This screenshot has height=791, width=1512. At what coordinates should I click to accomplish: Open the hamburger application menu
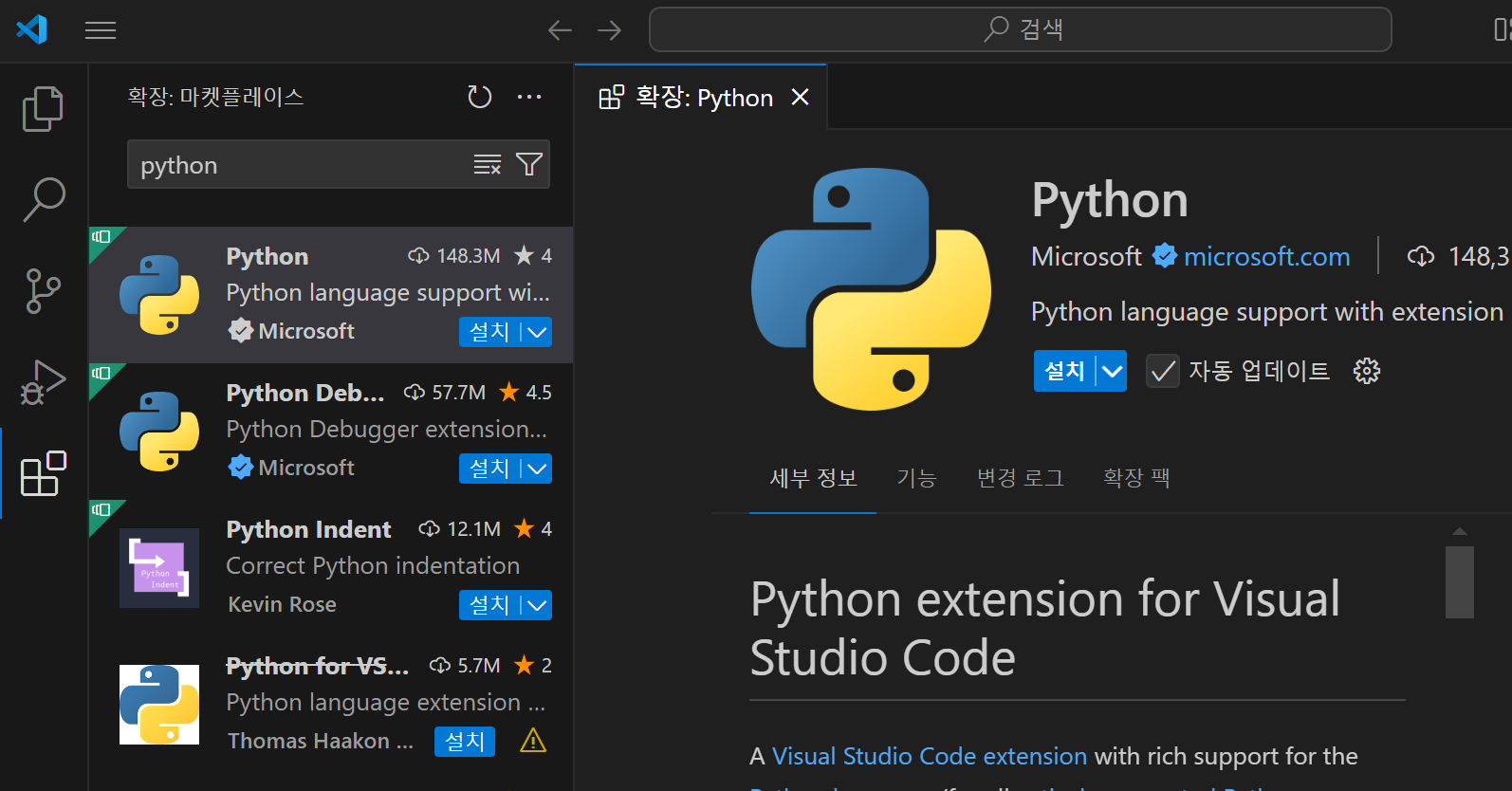(x=101, y=30)
